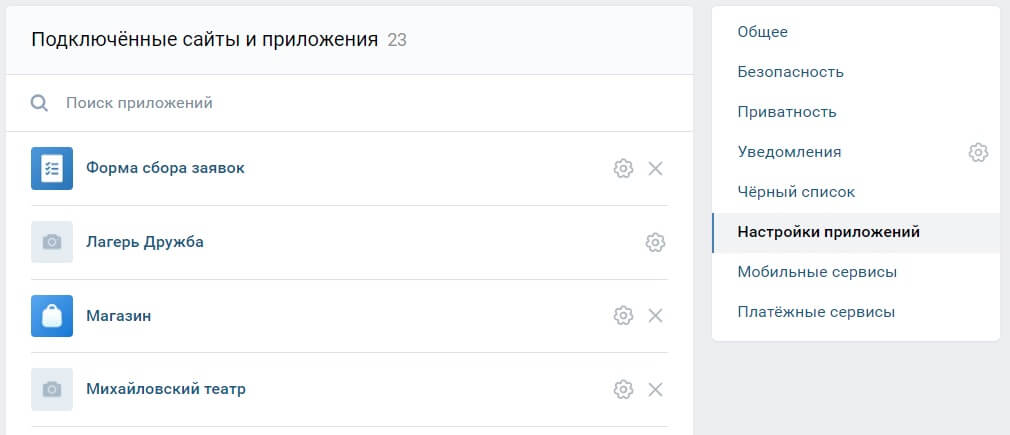Viewport: 1010px width, 435px height.
Task: Open settings gear for Магазин app
Action: click(623, 316)
